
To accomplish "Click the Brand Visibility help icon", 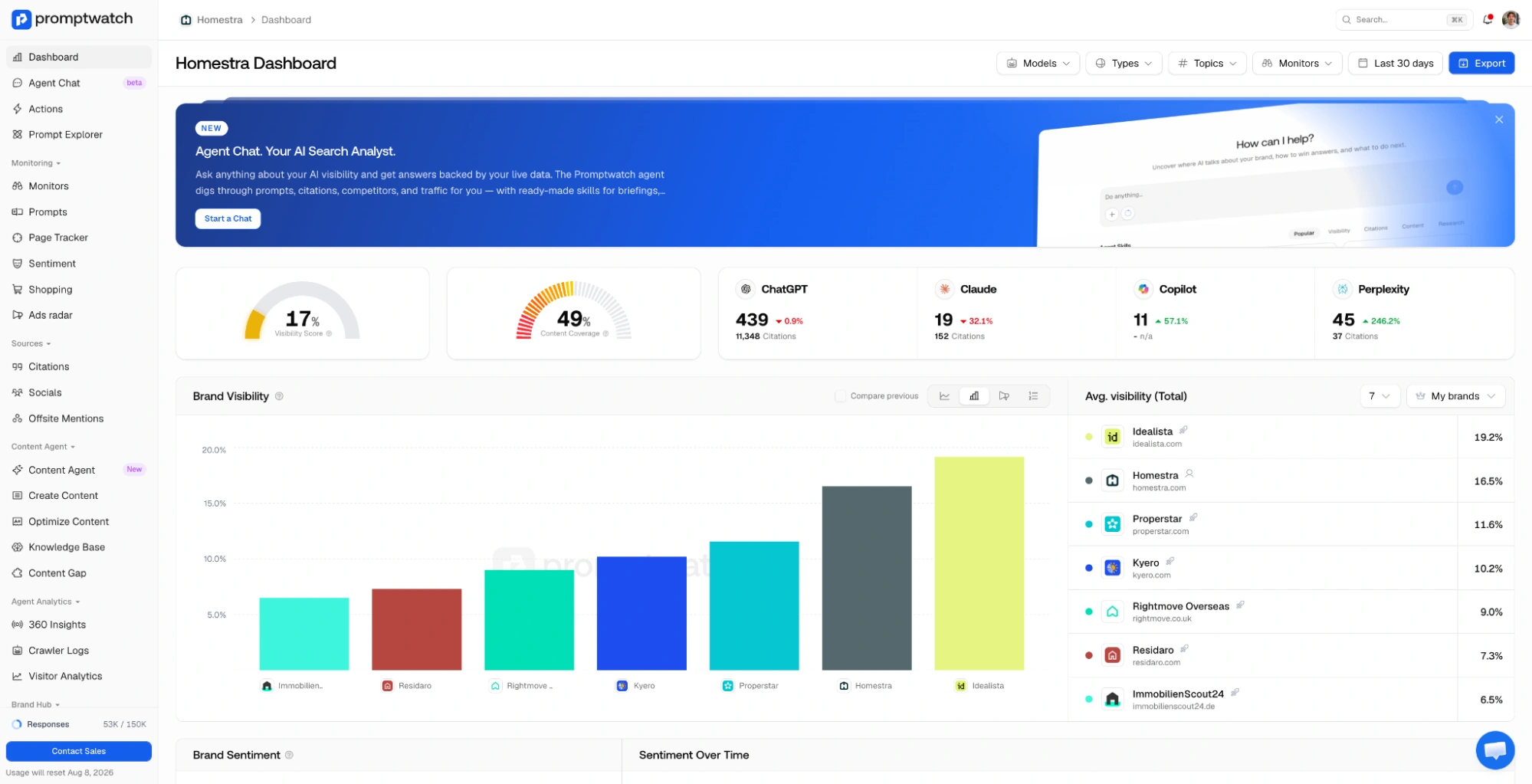I will tap(279, 396).
